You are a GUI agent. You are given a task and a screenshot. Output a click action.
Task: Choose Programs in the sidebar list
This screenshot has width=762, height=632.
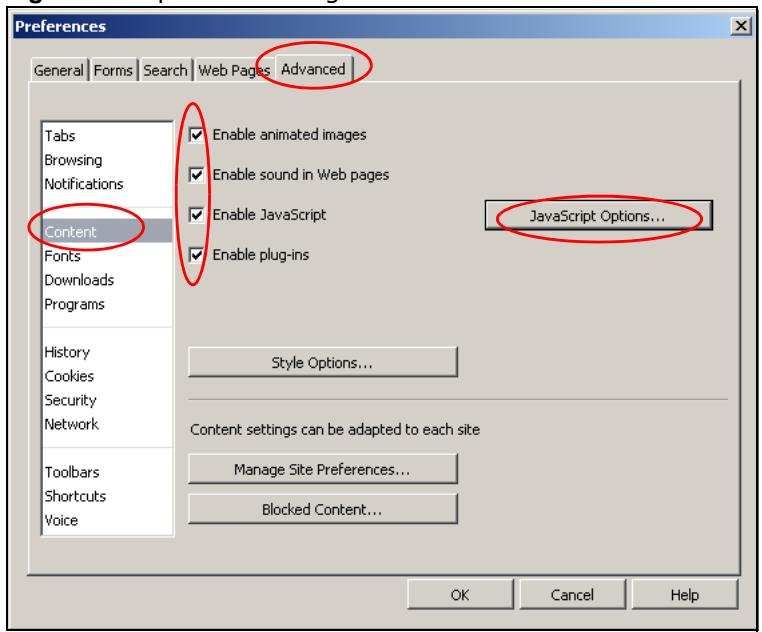[x=107, y=304]
